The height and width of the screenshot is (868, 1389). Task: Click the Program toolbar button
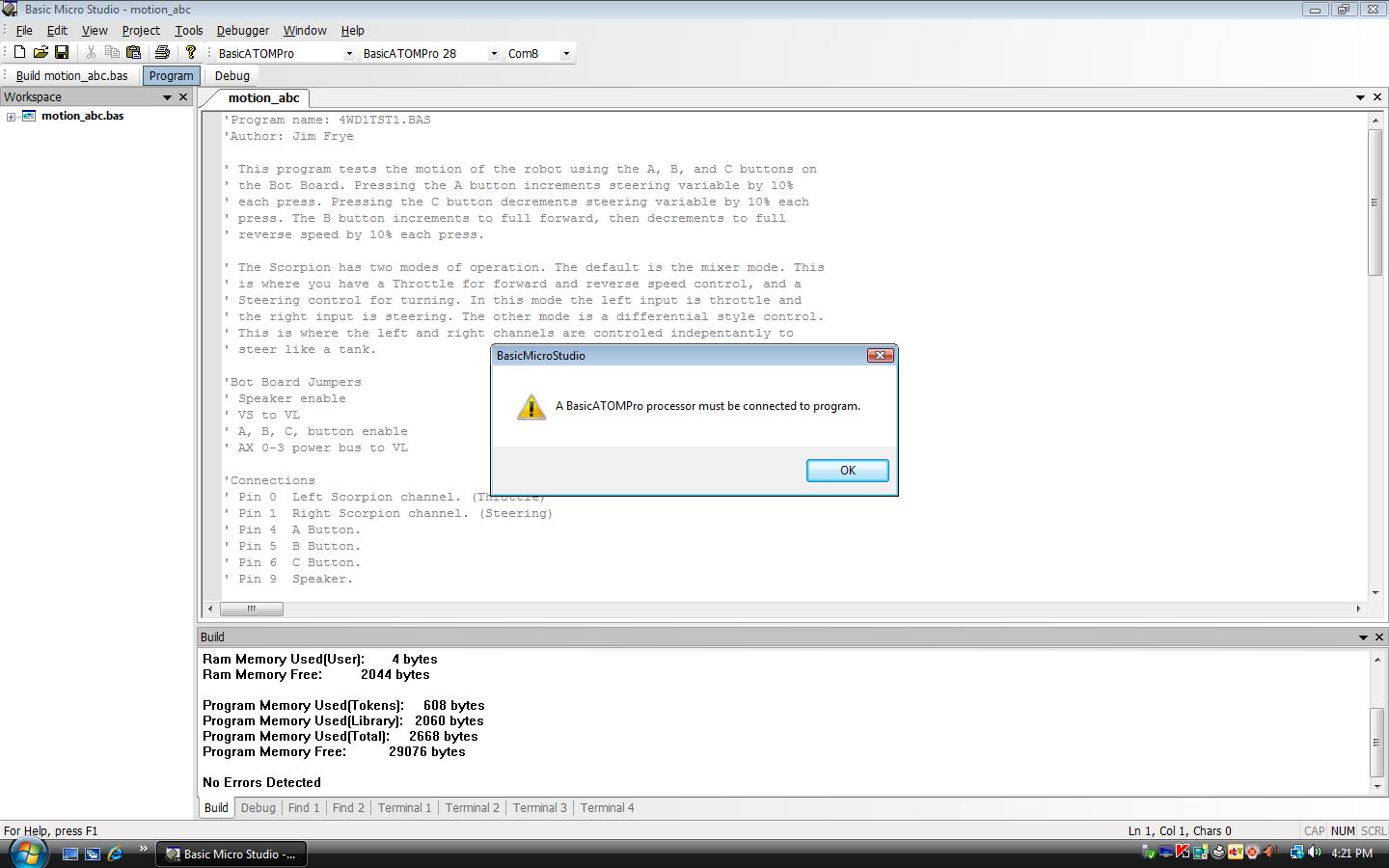click(x=171, y=75)
